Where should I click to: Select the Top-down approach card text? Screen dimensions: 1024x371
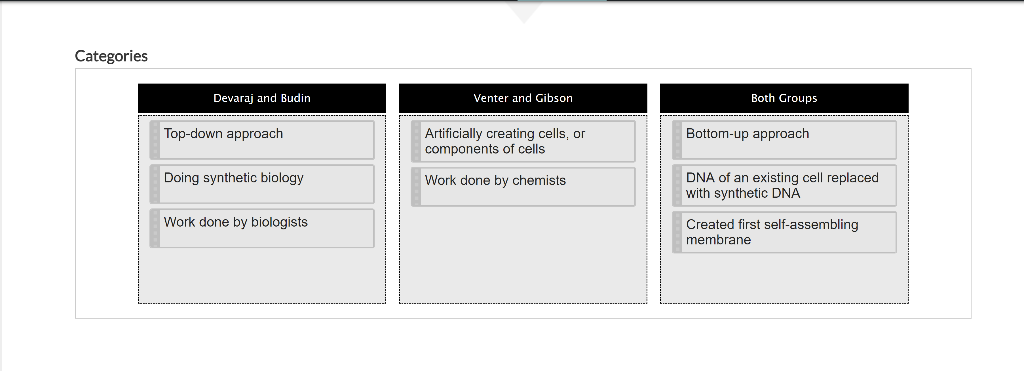[223, 134]
